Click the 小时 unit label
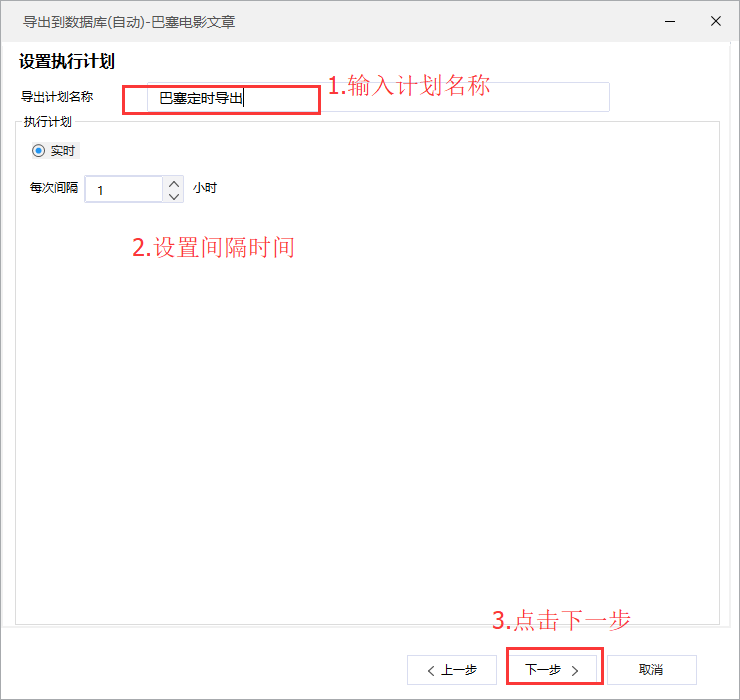The height and width of the screenshot is (700, 740). point(204,187)
